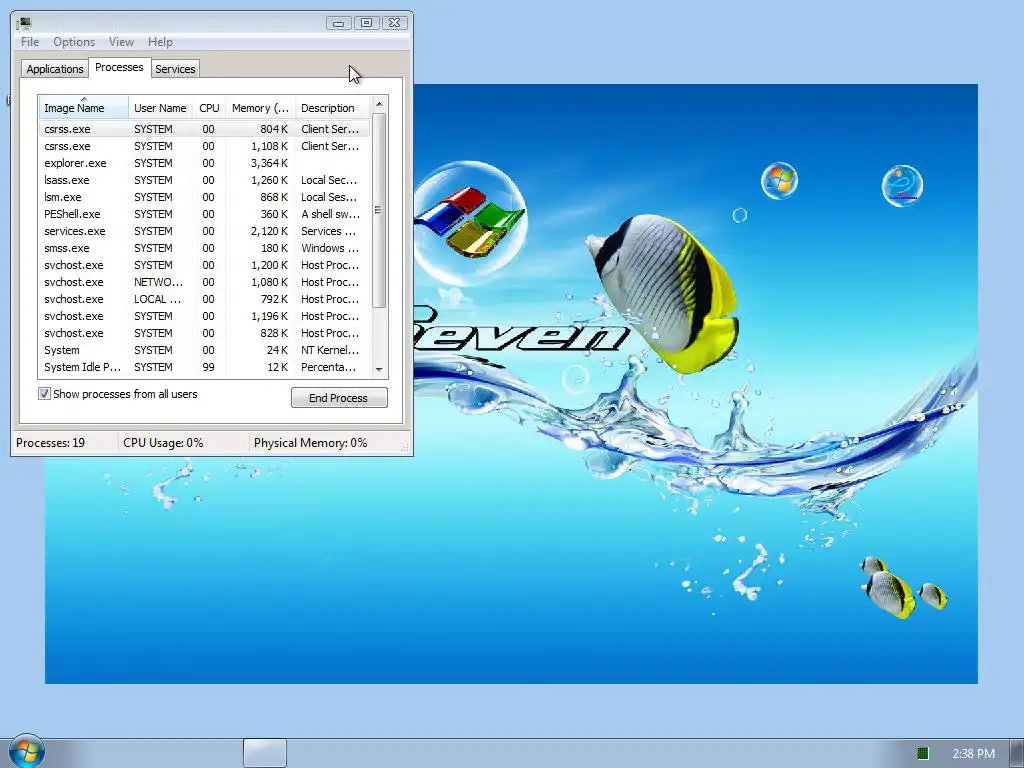1024x768 pixels.
Task: Select csrss.exe row using 1,108 K
Action: coord(204,146)
